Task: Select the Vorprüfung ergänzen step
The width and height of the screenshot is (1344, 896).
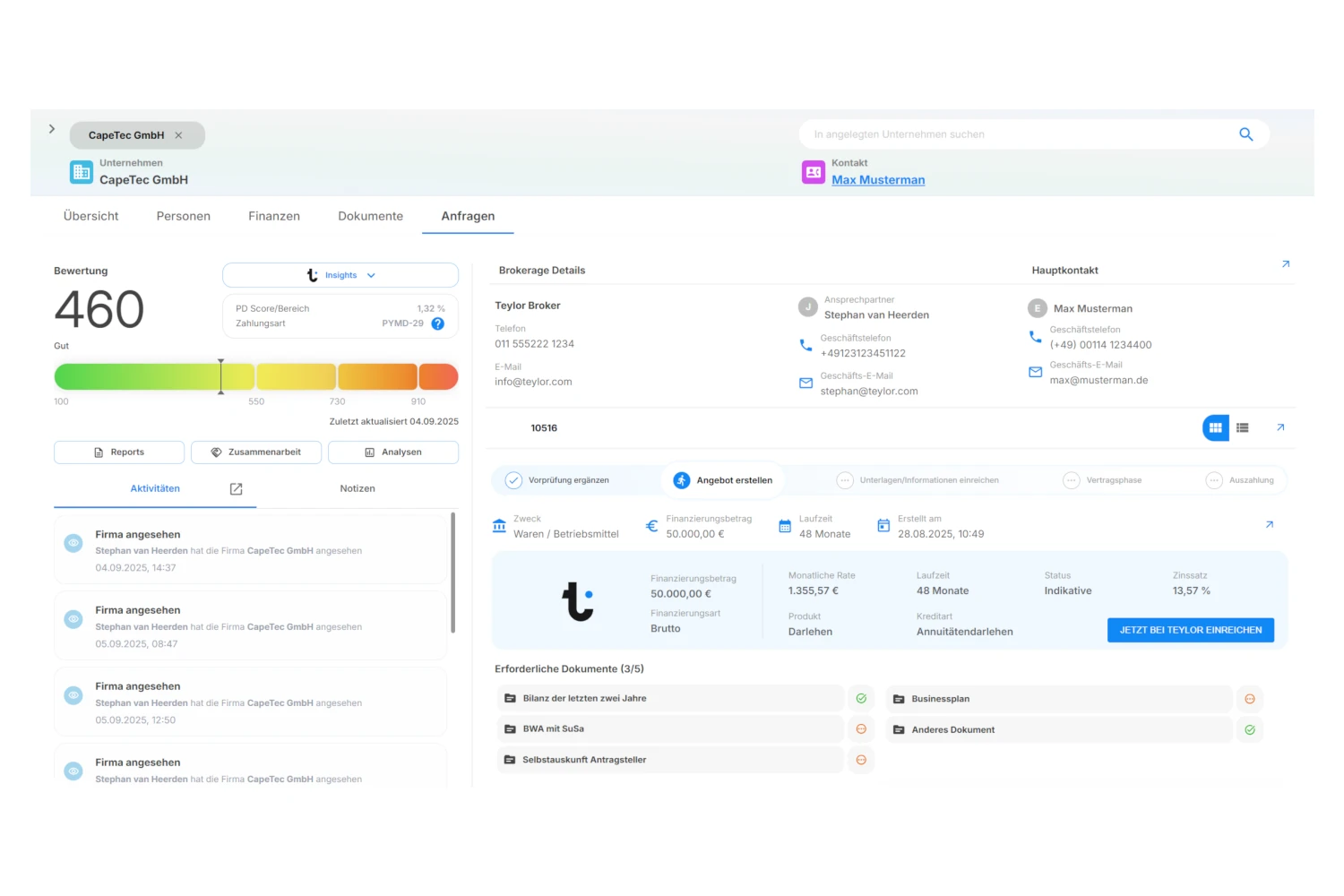Action: pos(558,480)
